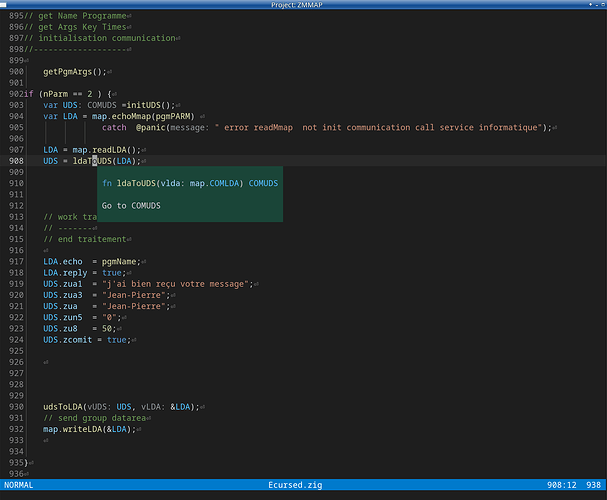Click value '50' on line 923

pyautogui.click(x=107, y=329)
